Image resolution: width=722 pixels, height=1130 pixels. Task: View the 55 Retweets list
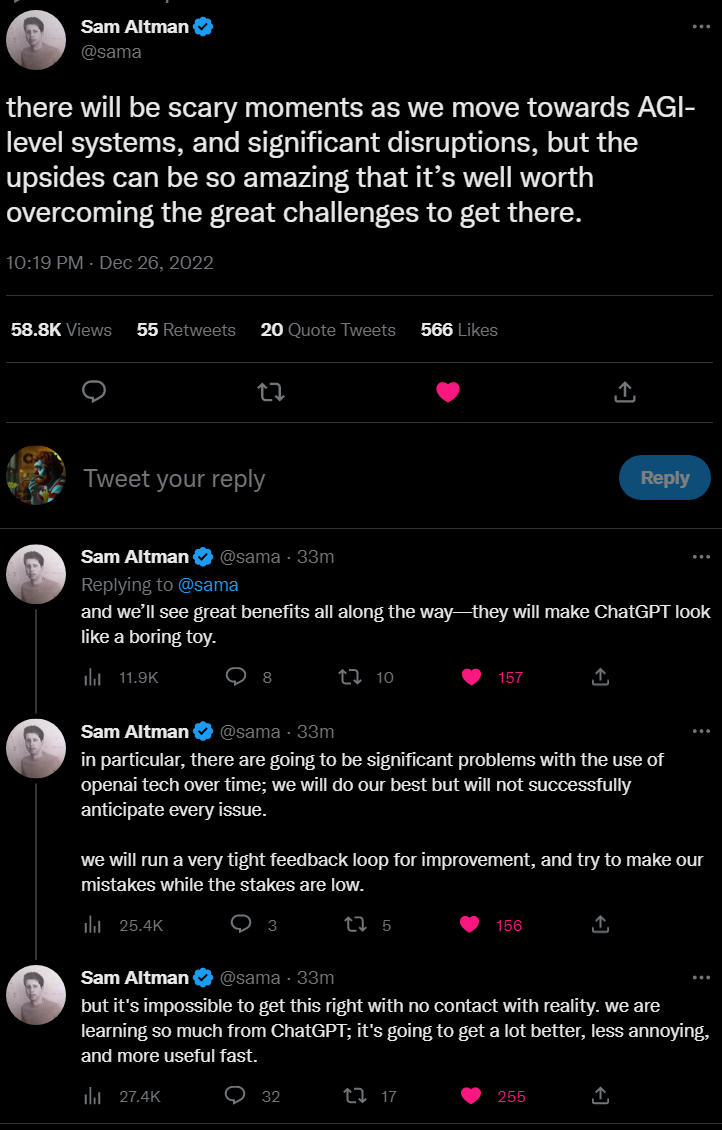186,329
